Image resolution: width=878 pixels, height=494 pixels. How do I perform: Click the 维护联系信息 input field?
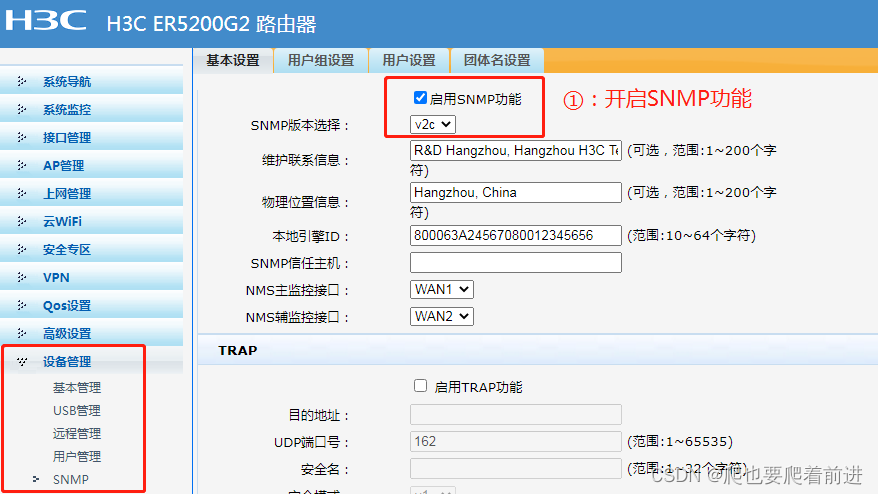(516, 151)
